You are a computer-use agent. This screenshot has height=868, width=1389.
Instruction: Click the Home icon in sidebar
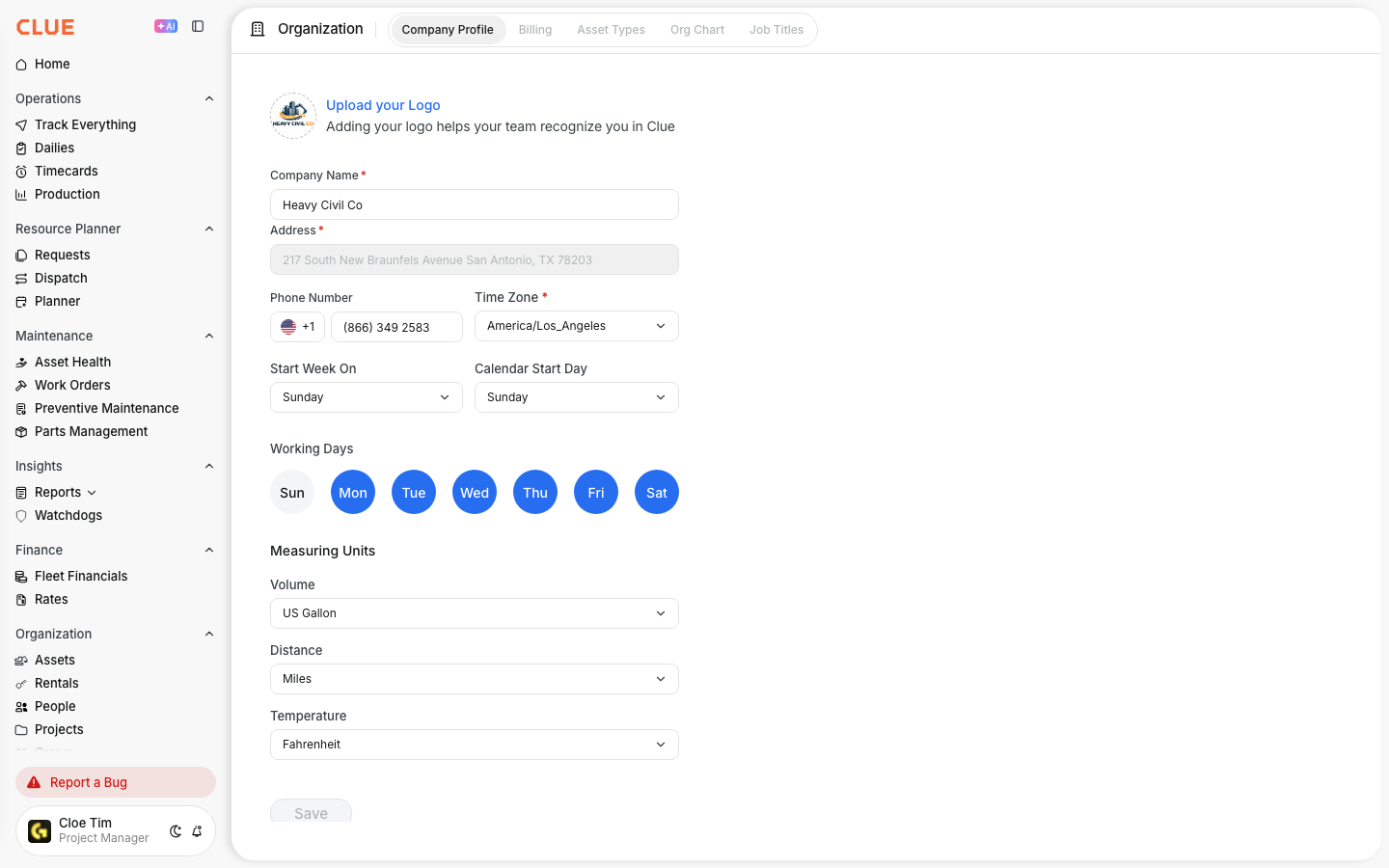coord(21,65)
